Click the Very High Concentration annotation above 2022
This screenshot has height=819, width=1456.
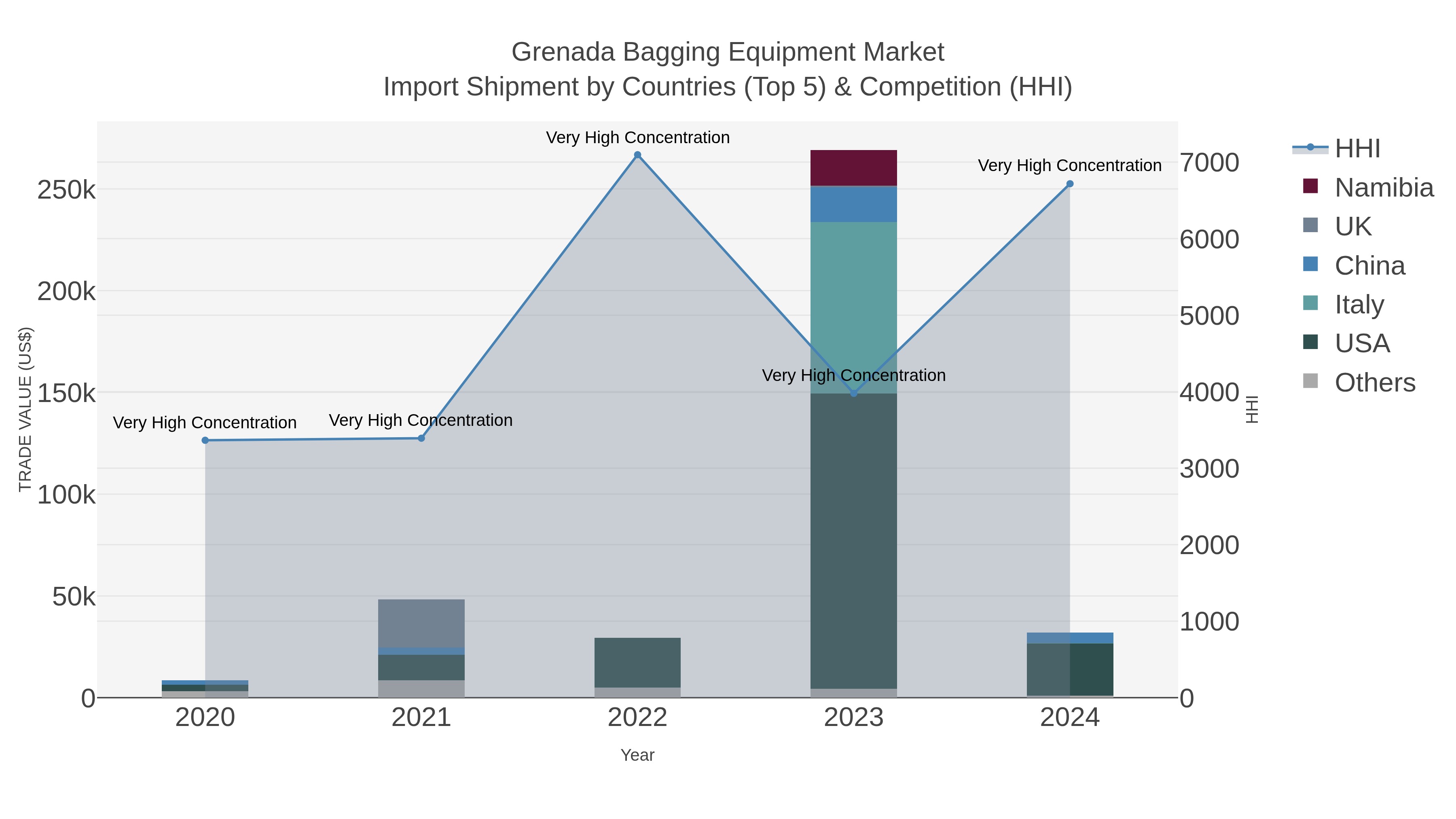point(637,138)
